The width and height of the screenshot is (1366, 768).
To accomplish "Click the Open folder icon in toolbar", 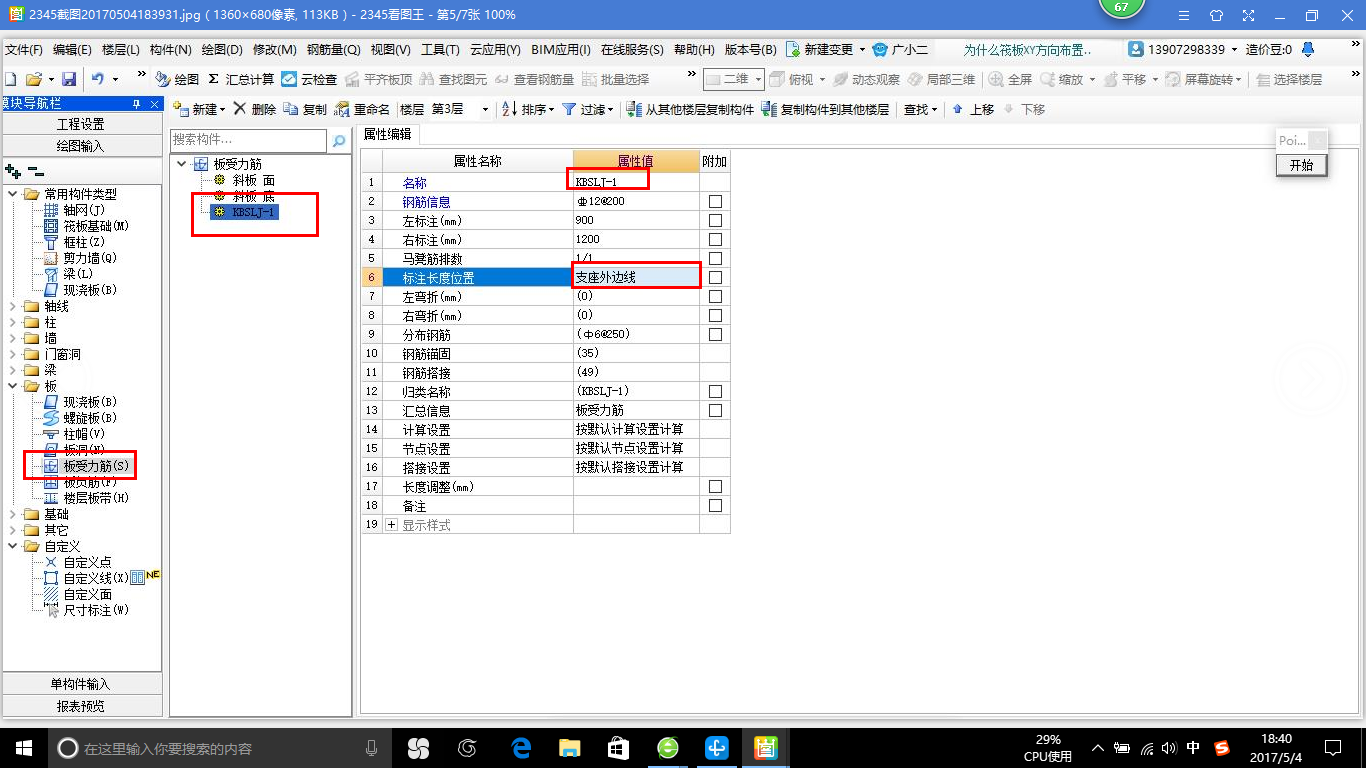I will tap(33, 79).
